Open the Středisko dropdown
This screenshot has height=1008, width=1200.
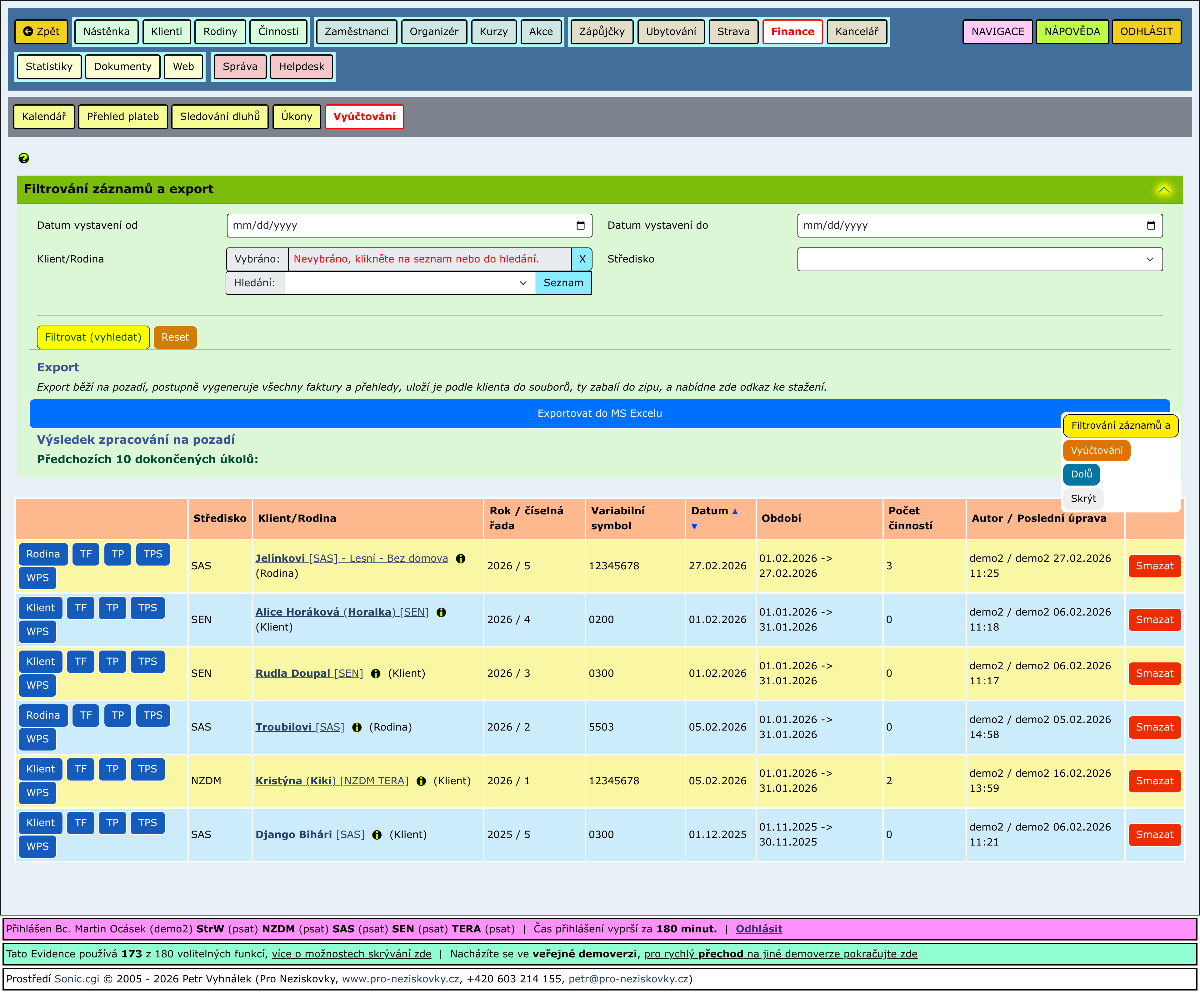point(979,259)
